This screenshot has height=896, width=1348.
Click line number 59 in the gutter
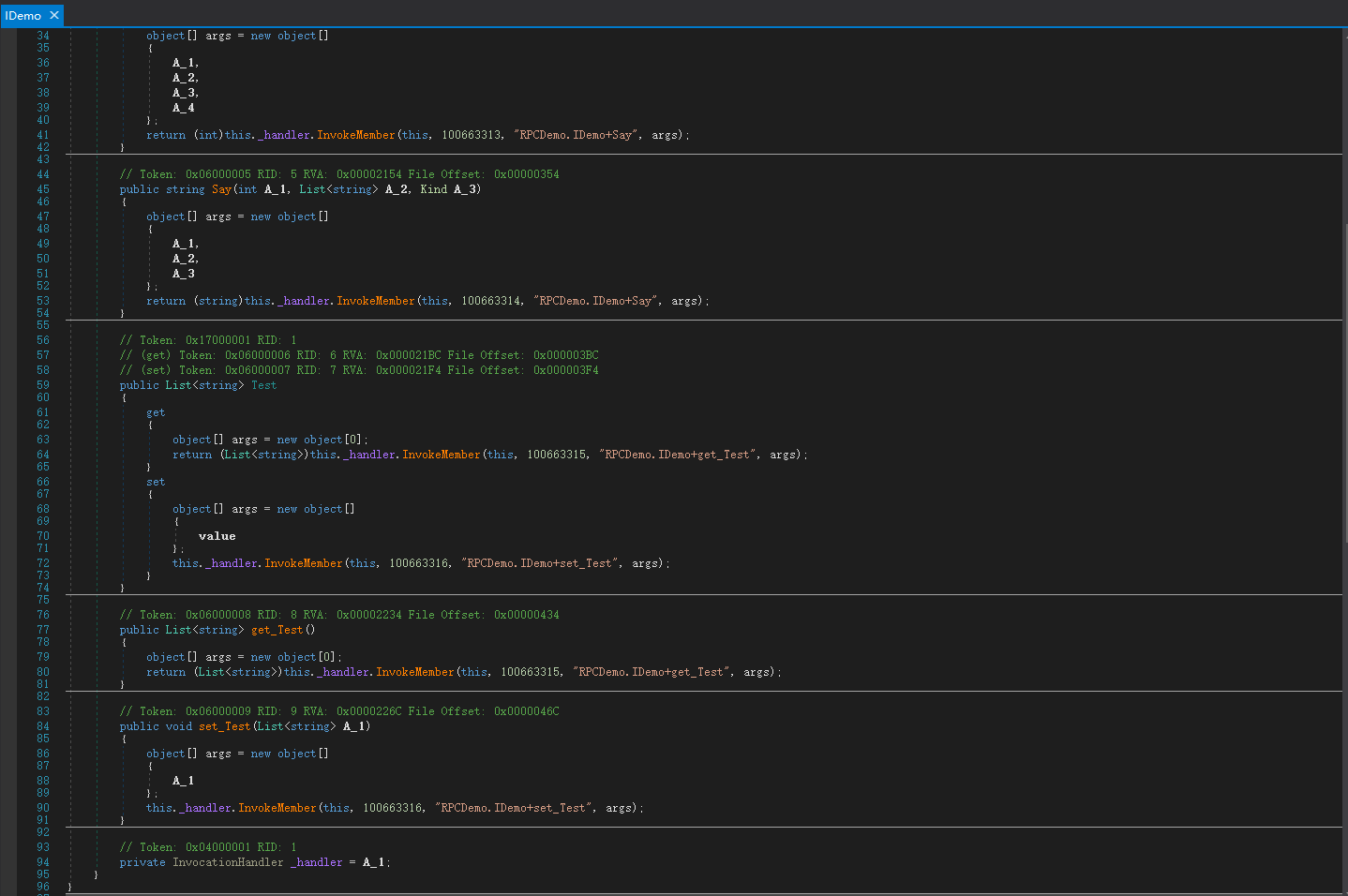(43, 385)
